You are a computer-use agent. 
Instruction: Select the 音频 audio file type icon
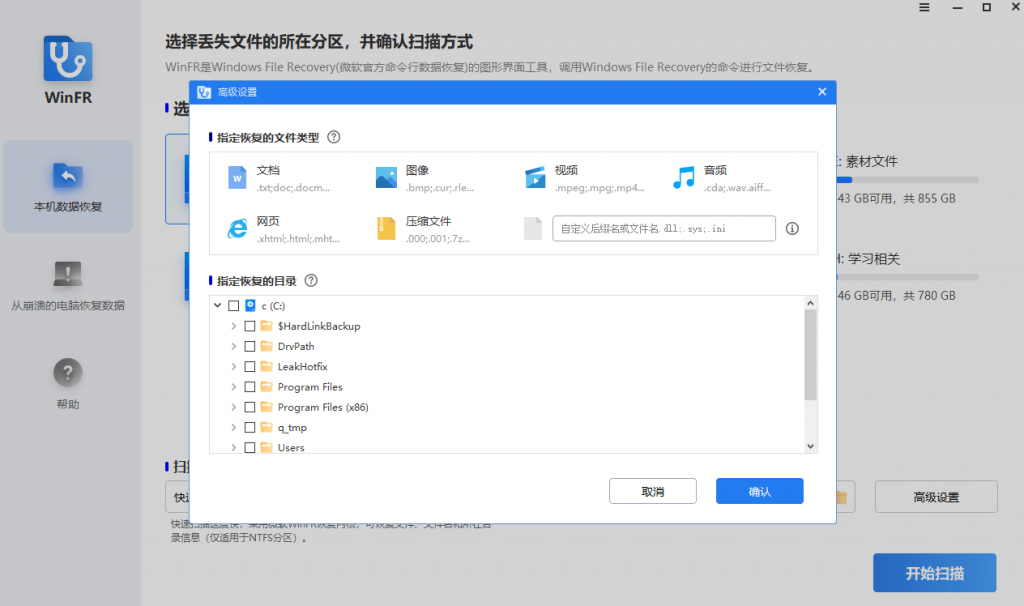click(x=683, y=176)
